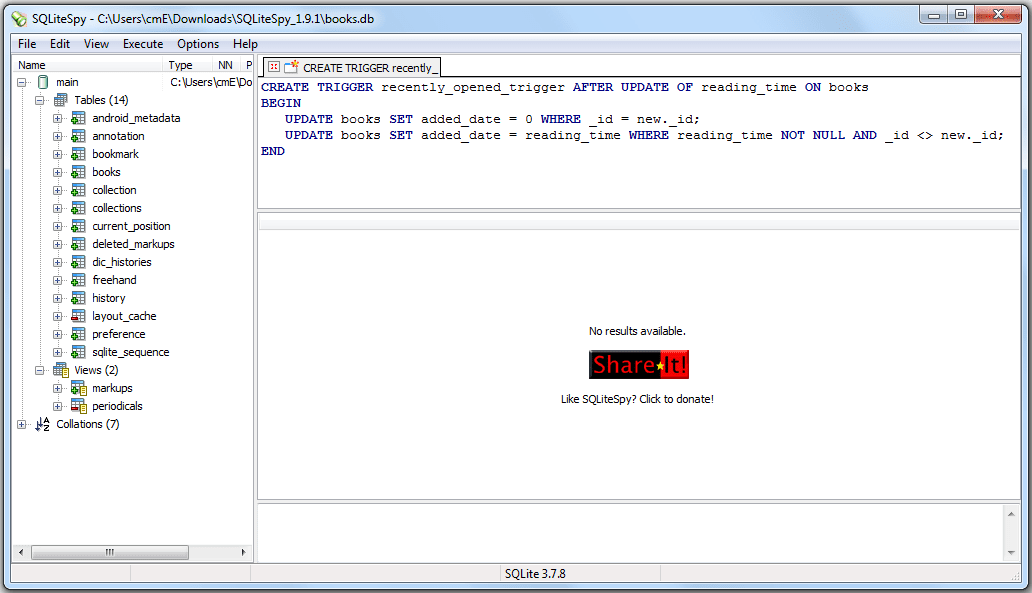Viewport: 1032px width, 593px height.
Task: Click the deleted_markups table icon
Action: pos(78,244)
